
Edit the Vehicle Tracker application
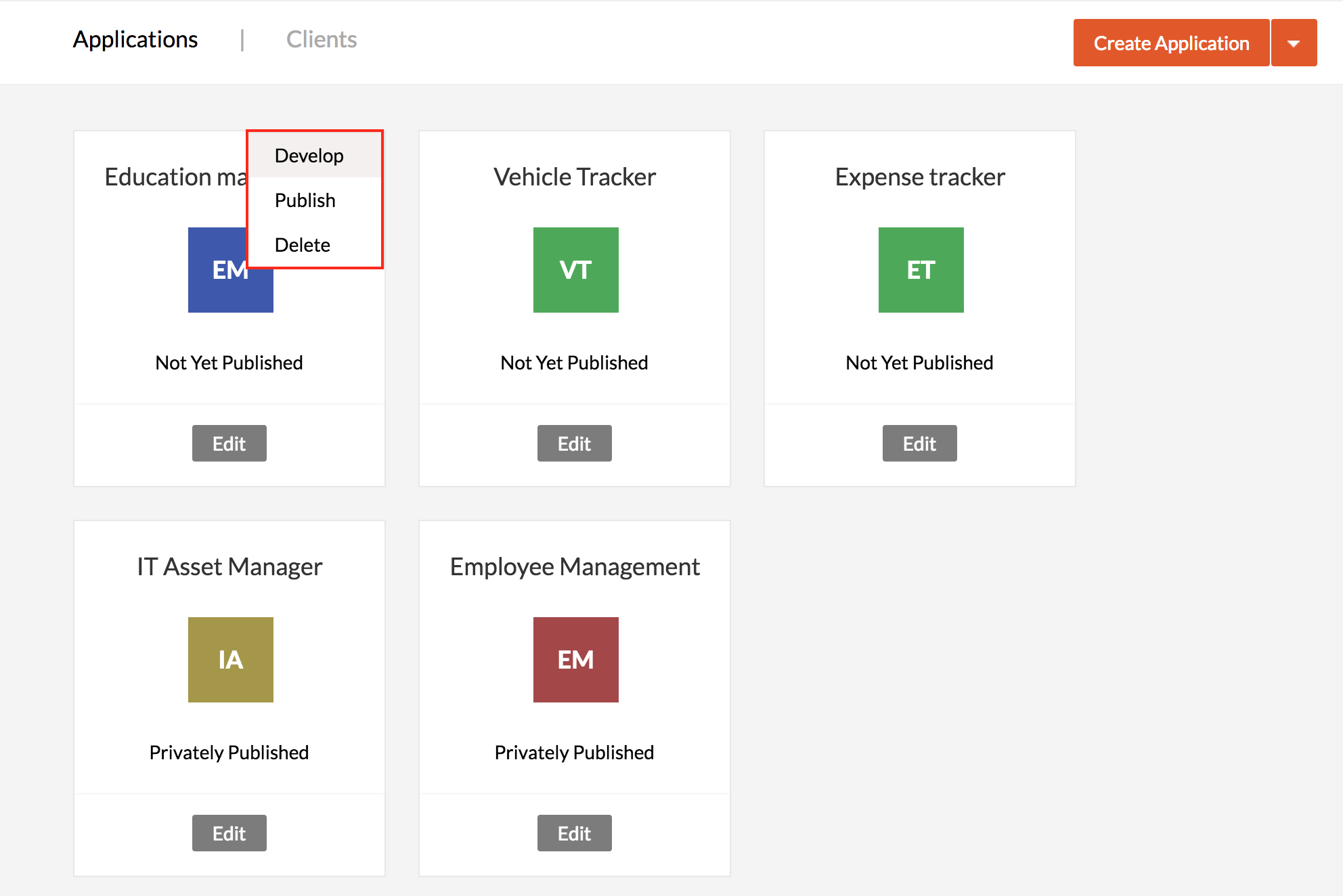point(574,443)
